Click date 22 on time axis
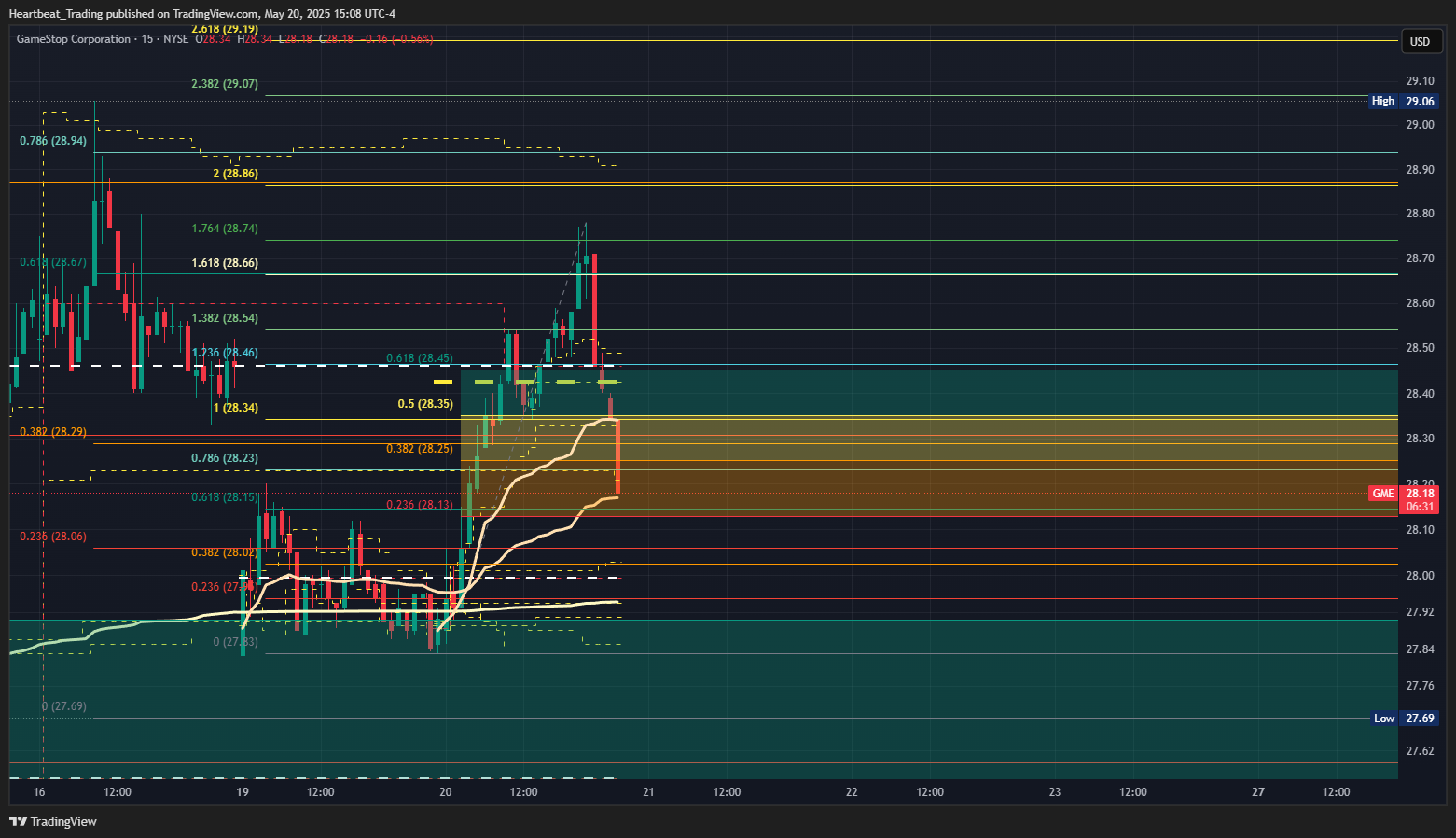 [852, 792]
